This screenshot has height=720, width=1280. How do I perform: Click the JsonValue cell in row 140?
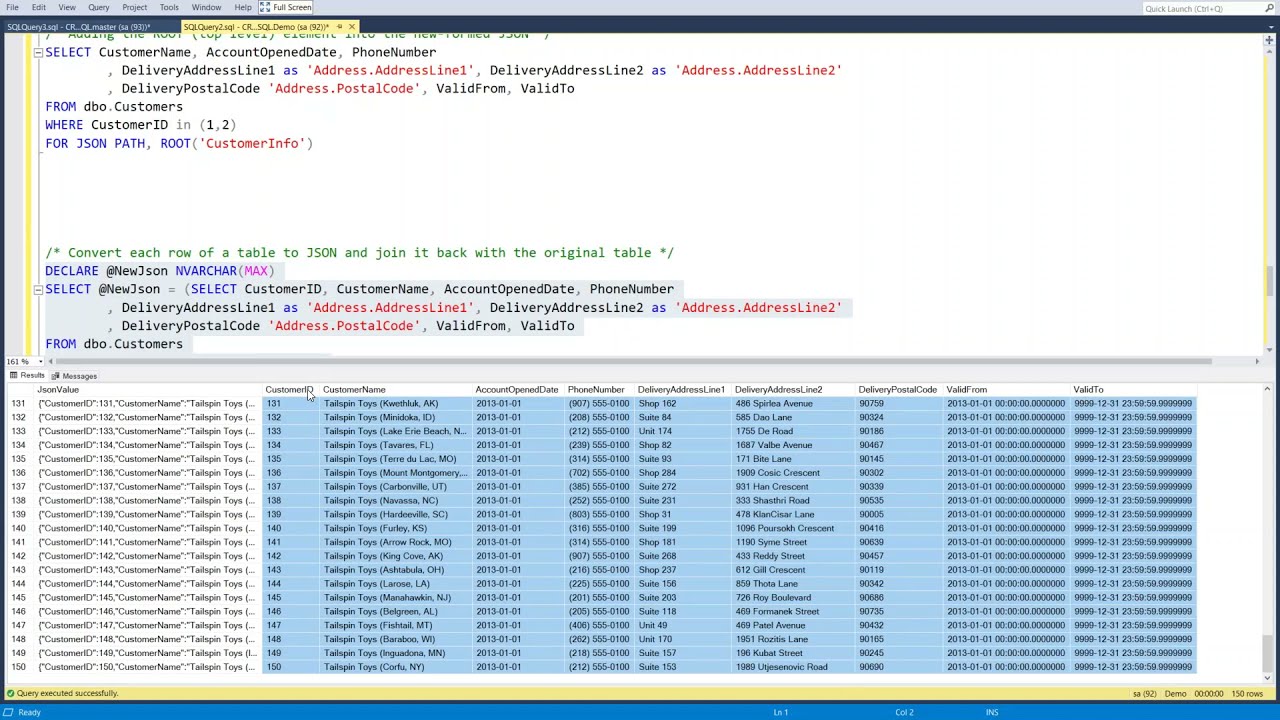tap(147, 528)
